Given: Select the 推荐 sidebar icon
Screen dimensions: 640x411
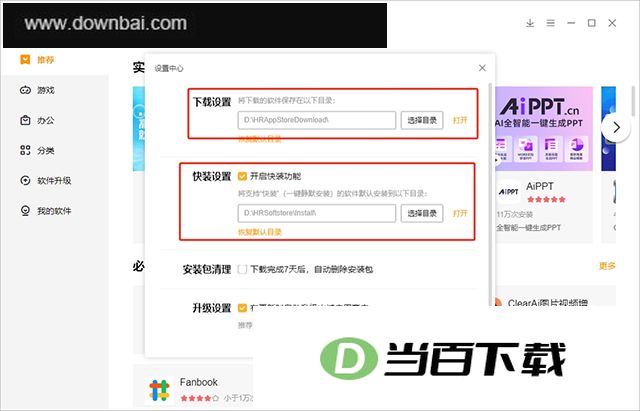Looking at the screenshot, I should (25, 60).
